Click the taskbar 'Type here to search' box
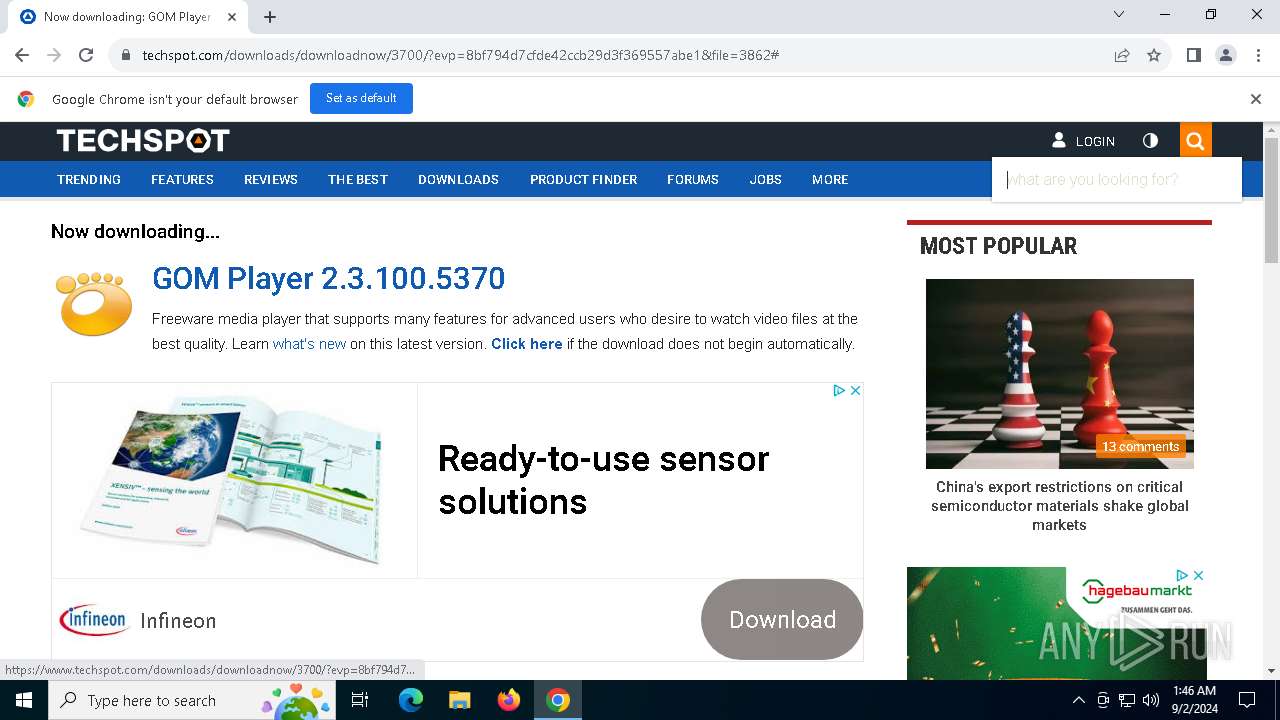 pos(194,700)
